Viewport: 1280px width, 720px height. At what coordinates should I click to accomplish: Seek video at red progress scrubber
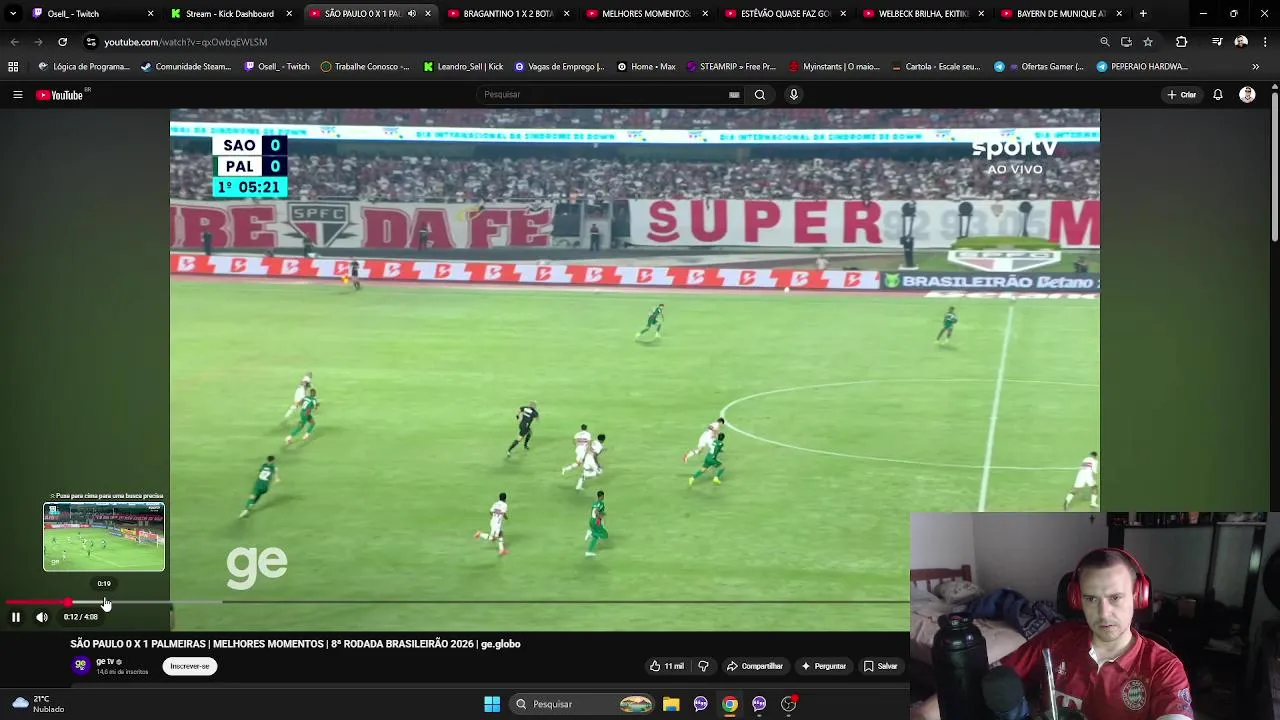tap(68, 603)
